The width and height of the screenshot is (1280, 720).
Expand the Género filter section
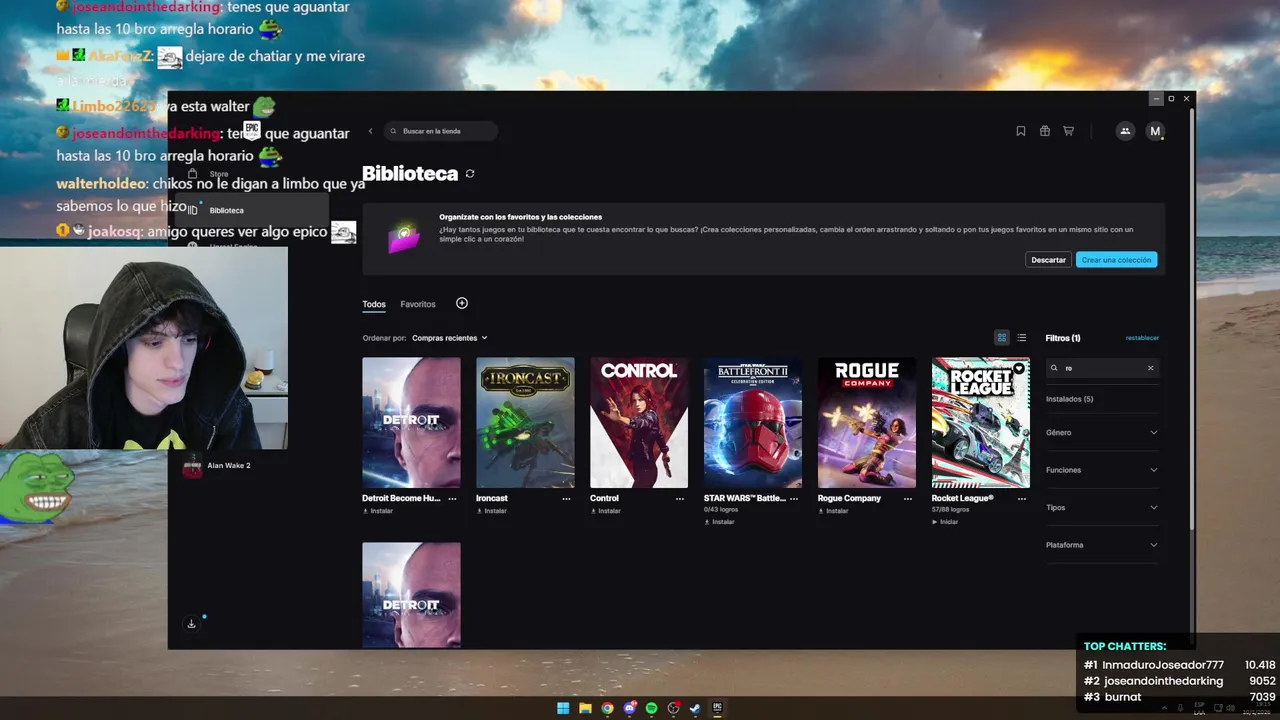1102,433
